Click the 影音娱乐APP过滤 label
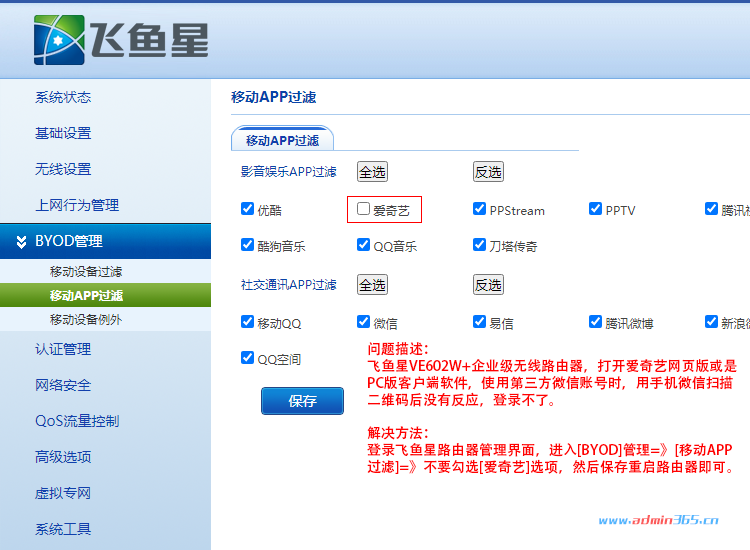The image size is (750, 550). (x=288, y=172)
